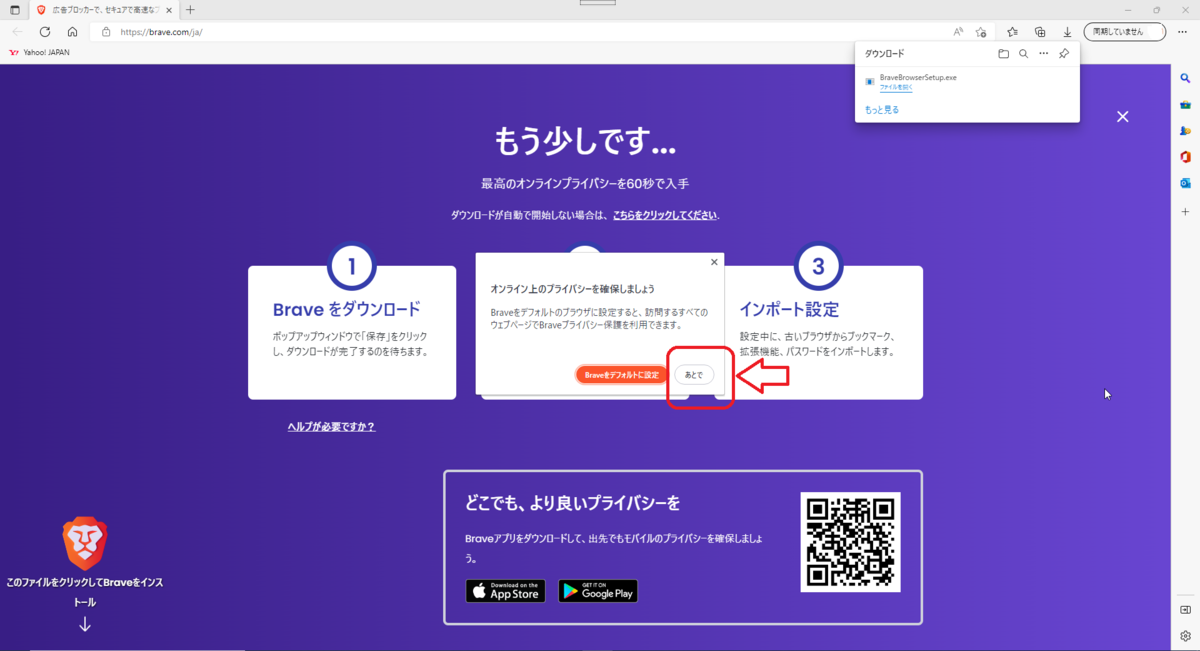Screen dimensions: 1200x651
Task: View site information lock icon
Action: pyautogui.click(x=106, y=32)
